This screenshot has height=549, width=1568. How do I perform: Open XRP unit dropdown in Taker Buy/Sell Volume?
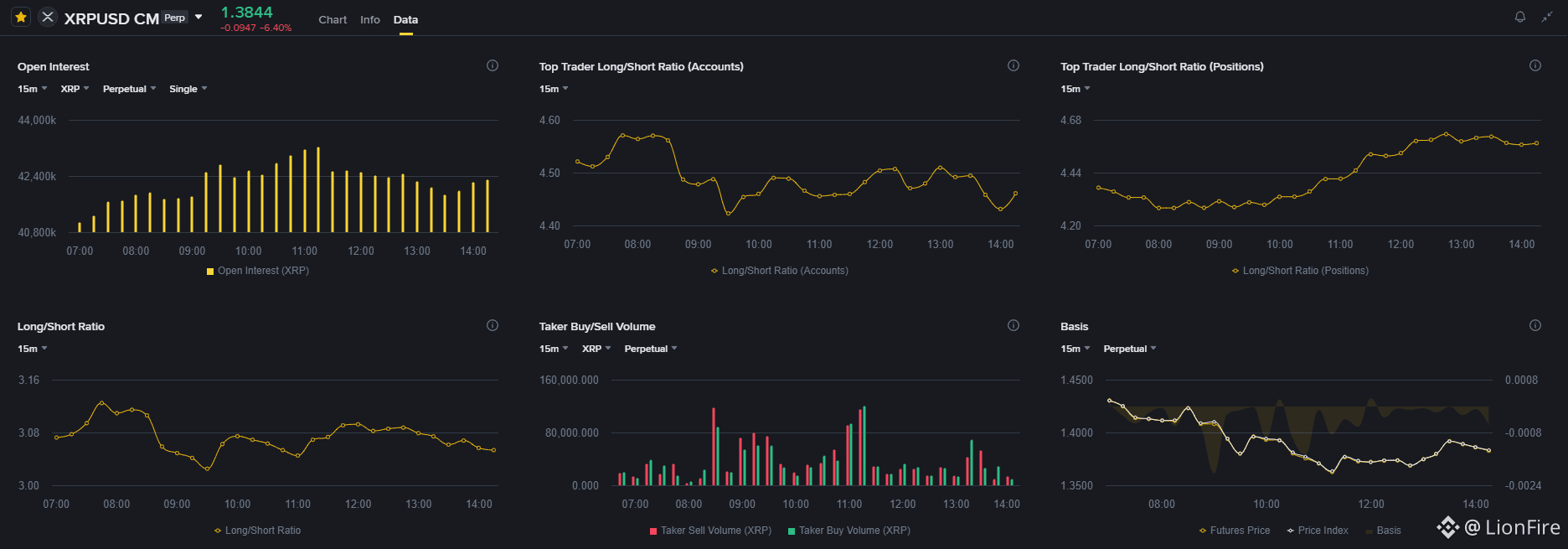coord(596,349)
